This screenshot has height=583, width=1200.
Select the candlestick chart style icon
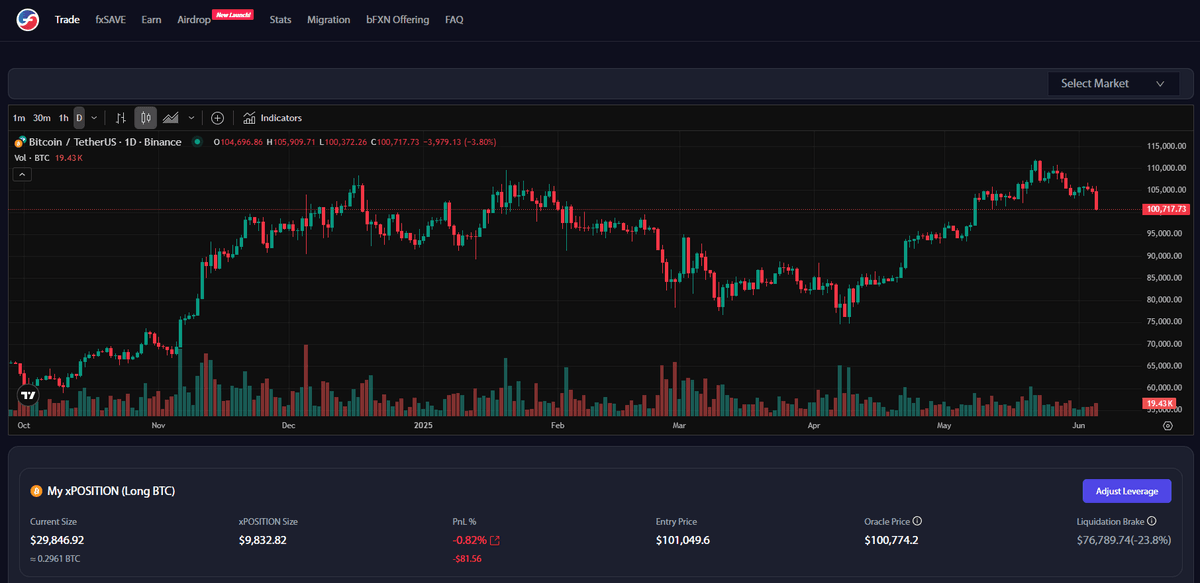(145, 118)
